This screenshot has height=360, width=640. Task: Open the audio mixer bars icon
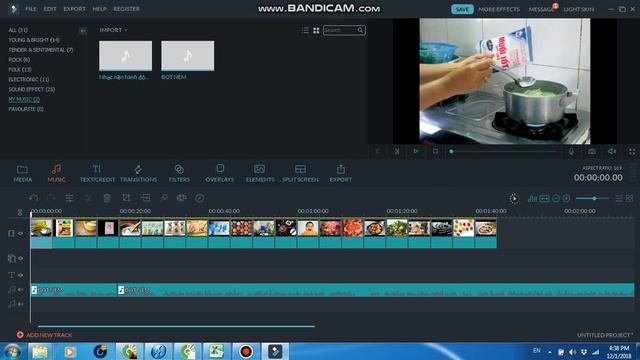tap(532, 198)
